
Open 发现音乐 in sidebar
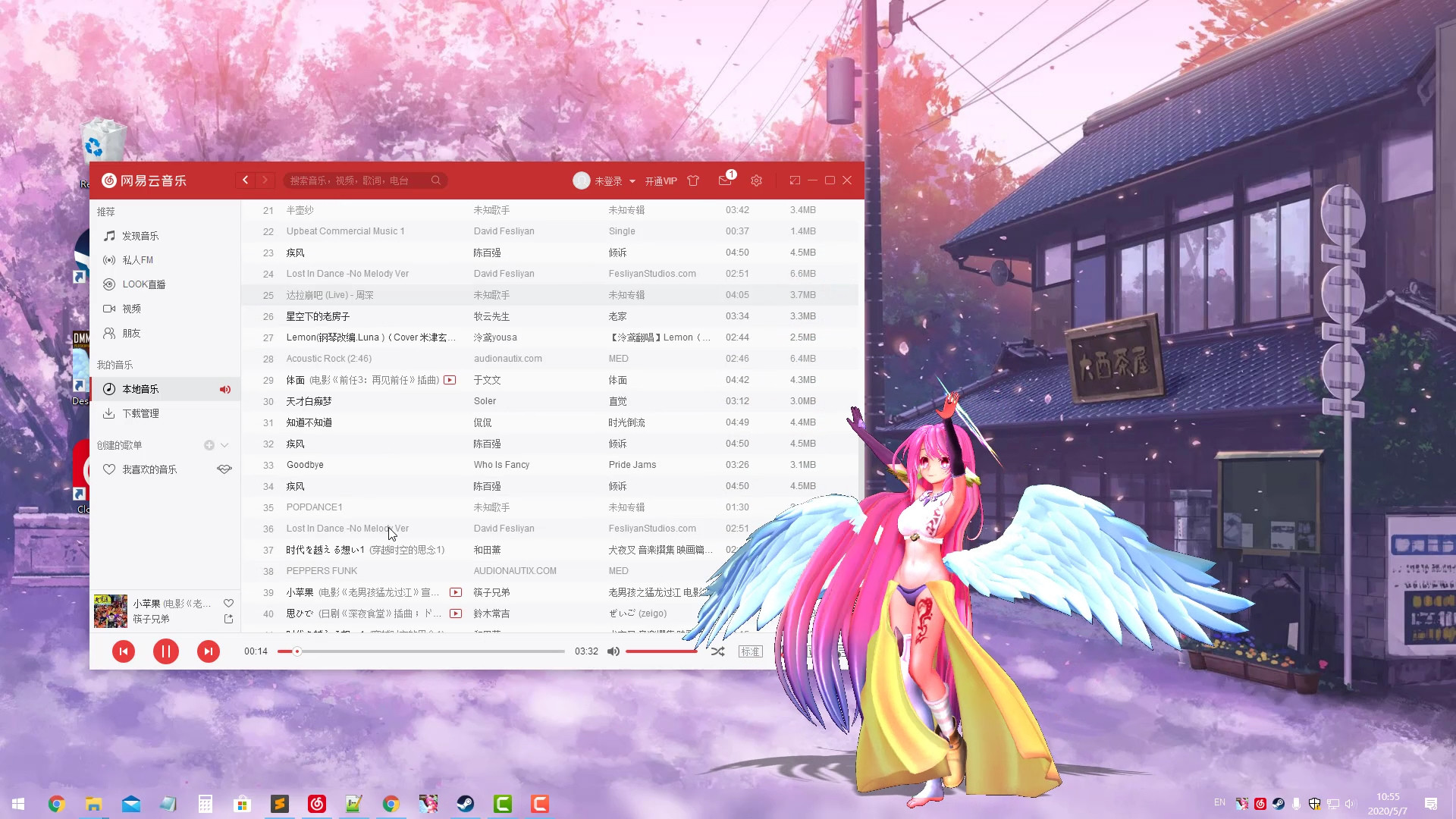(140, 236)
